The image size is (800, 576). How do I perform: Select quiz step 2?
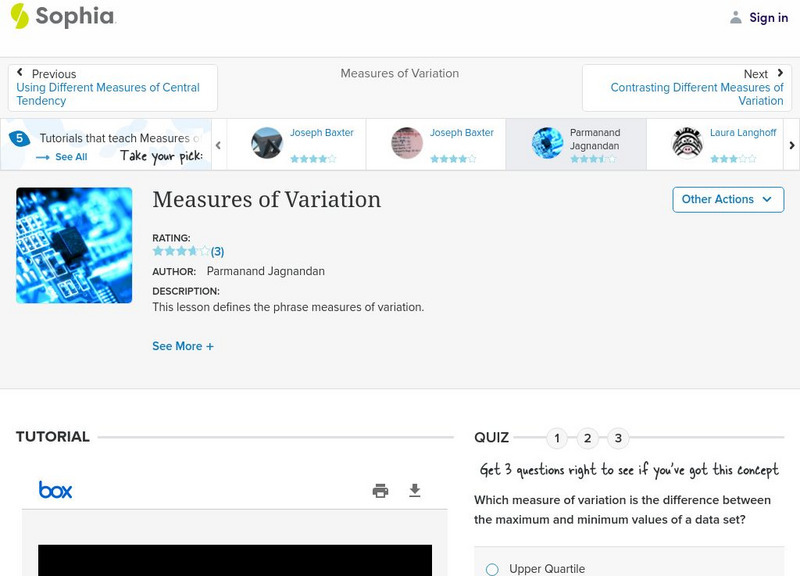tap(588, 437)
